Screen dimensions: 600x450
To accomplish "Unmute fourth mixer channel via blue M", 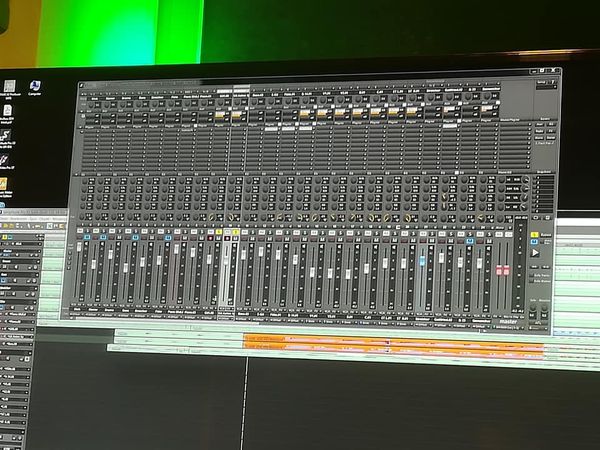I will (135, 237).
